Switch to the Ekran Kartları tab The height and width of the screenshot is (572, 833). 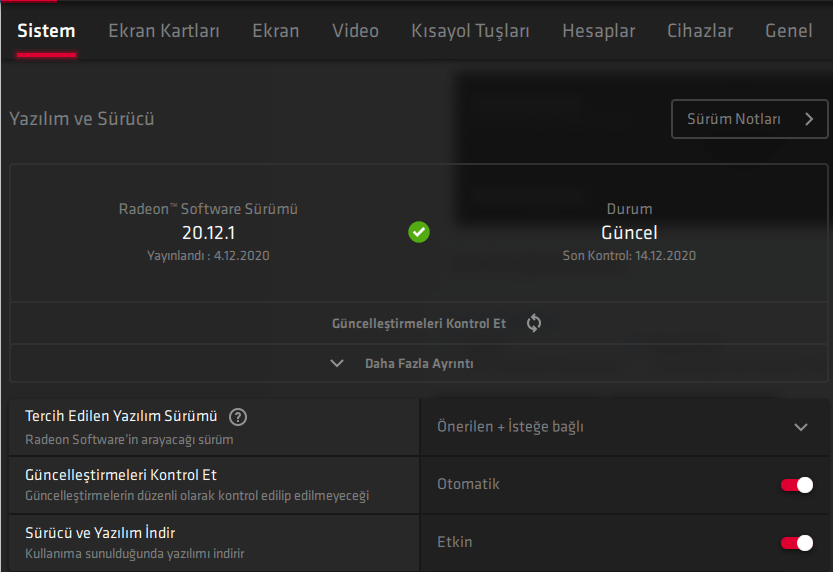pyautogui.click(x=164, y=31)
